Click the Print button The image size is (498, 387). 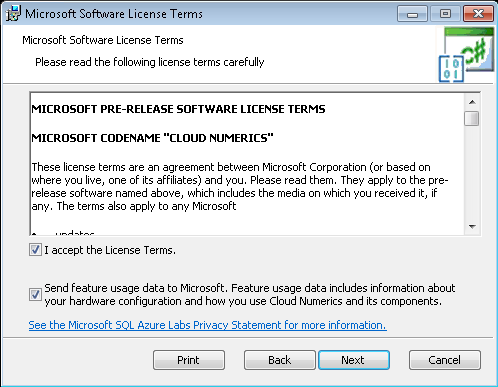point(189,360)
